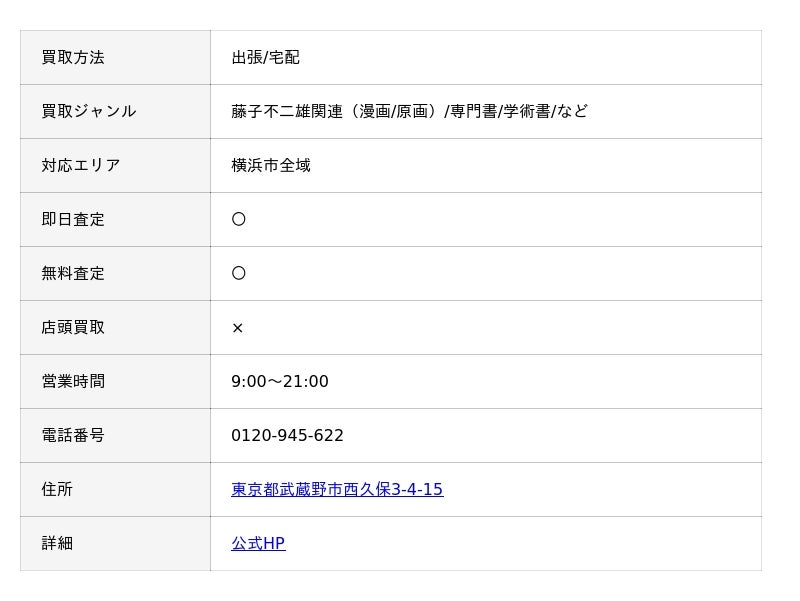The width and height of the screenshot is (800, 601).
Task: Select the 買取方法 header cell
Action: click(x=115, y=58)
